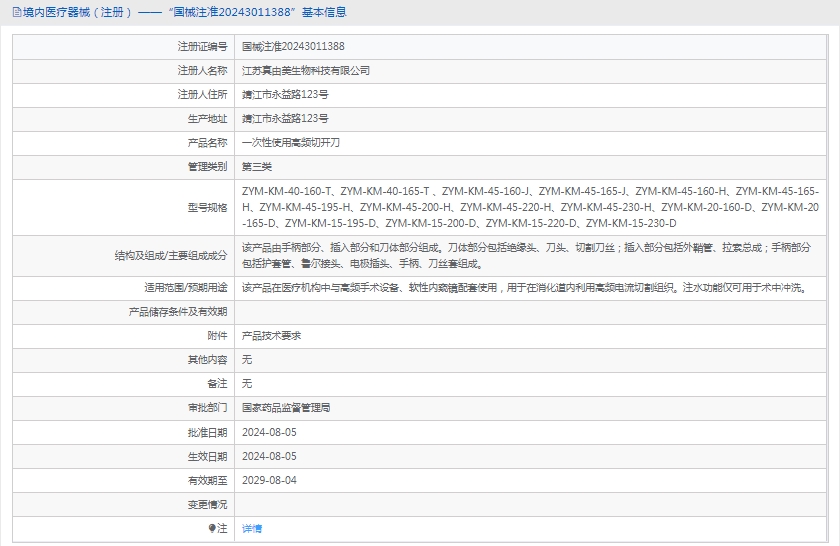Click the 产品储存条件及有效期 row label
Image resolution: width=840 pixels, height=546 pixels.
pyautogui.click(x=178, y=311)
